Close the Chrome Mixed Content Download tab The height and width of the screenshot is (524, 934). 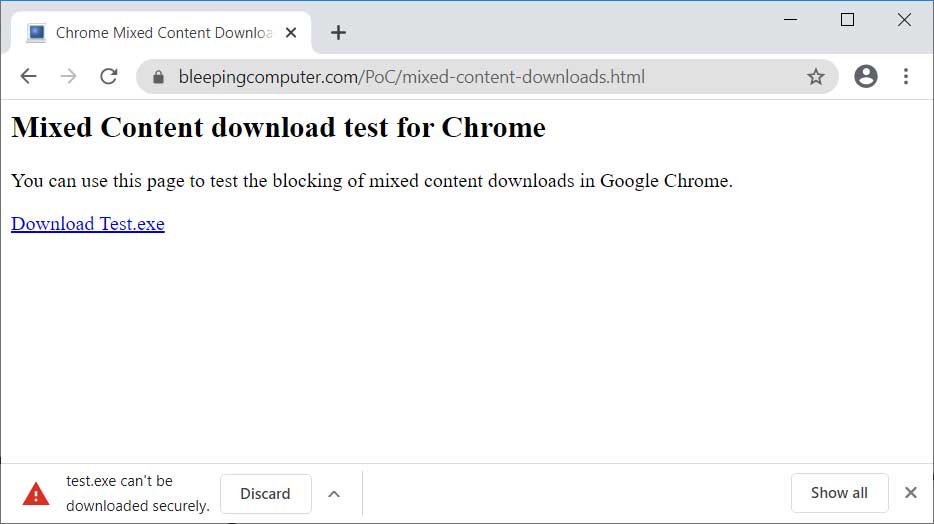[291, 33]
